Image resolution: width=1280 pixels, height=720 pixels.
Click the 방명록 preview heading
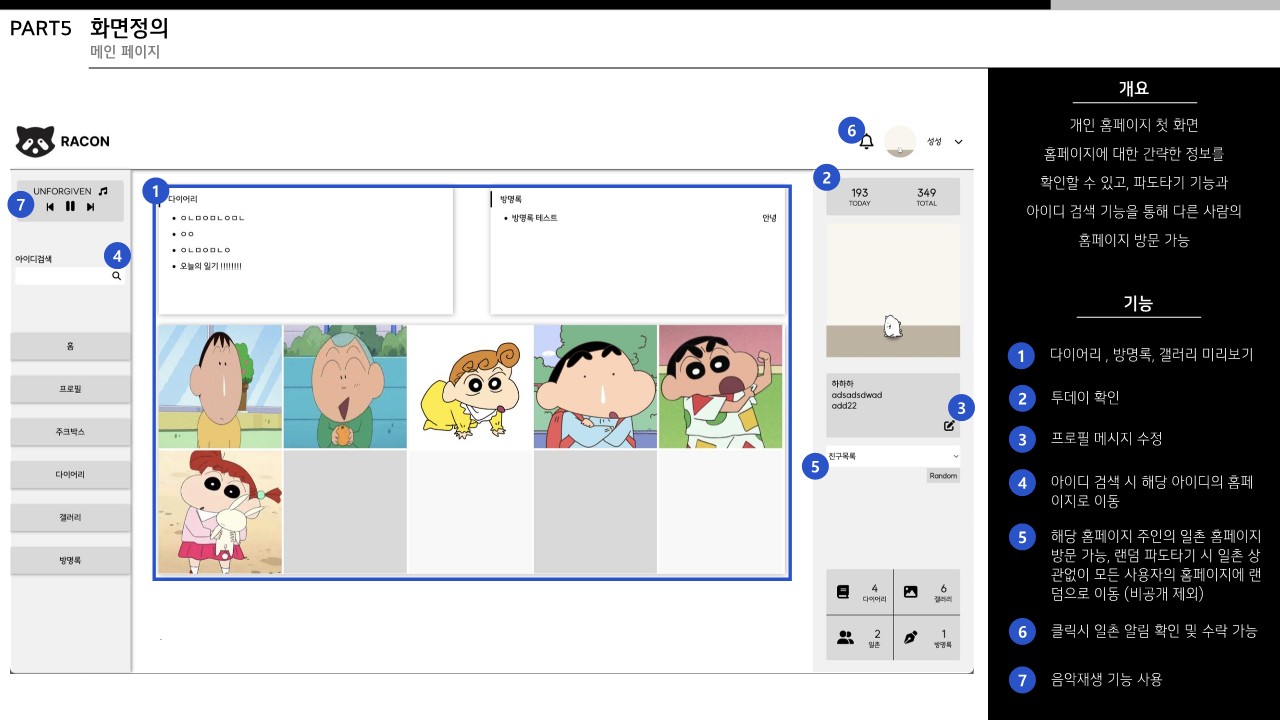coord(511,199)
